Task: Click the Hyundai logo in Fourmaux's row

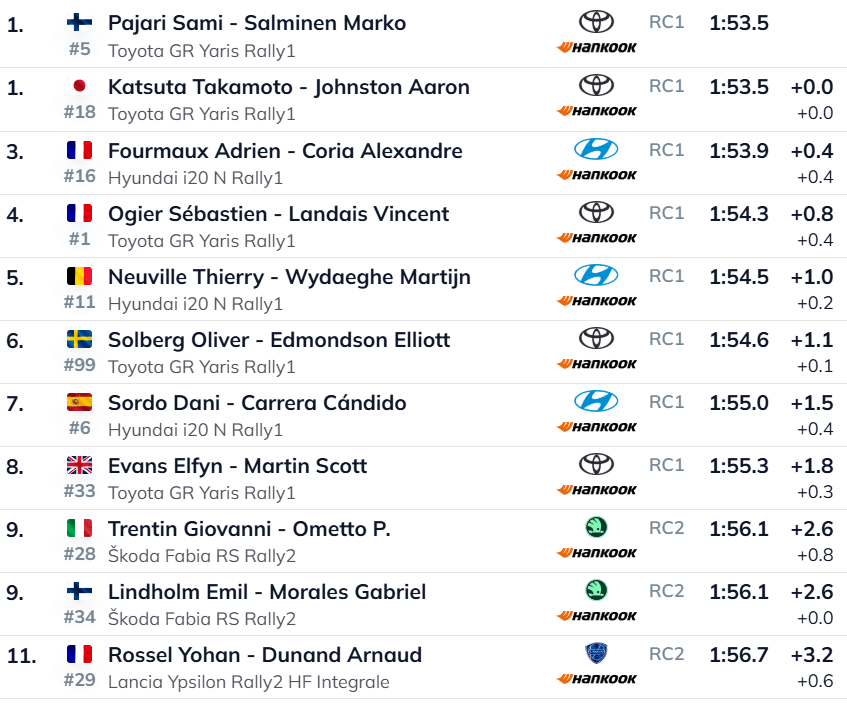Action: coord(596,149)
